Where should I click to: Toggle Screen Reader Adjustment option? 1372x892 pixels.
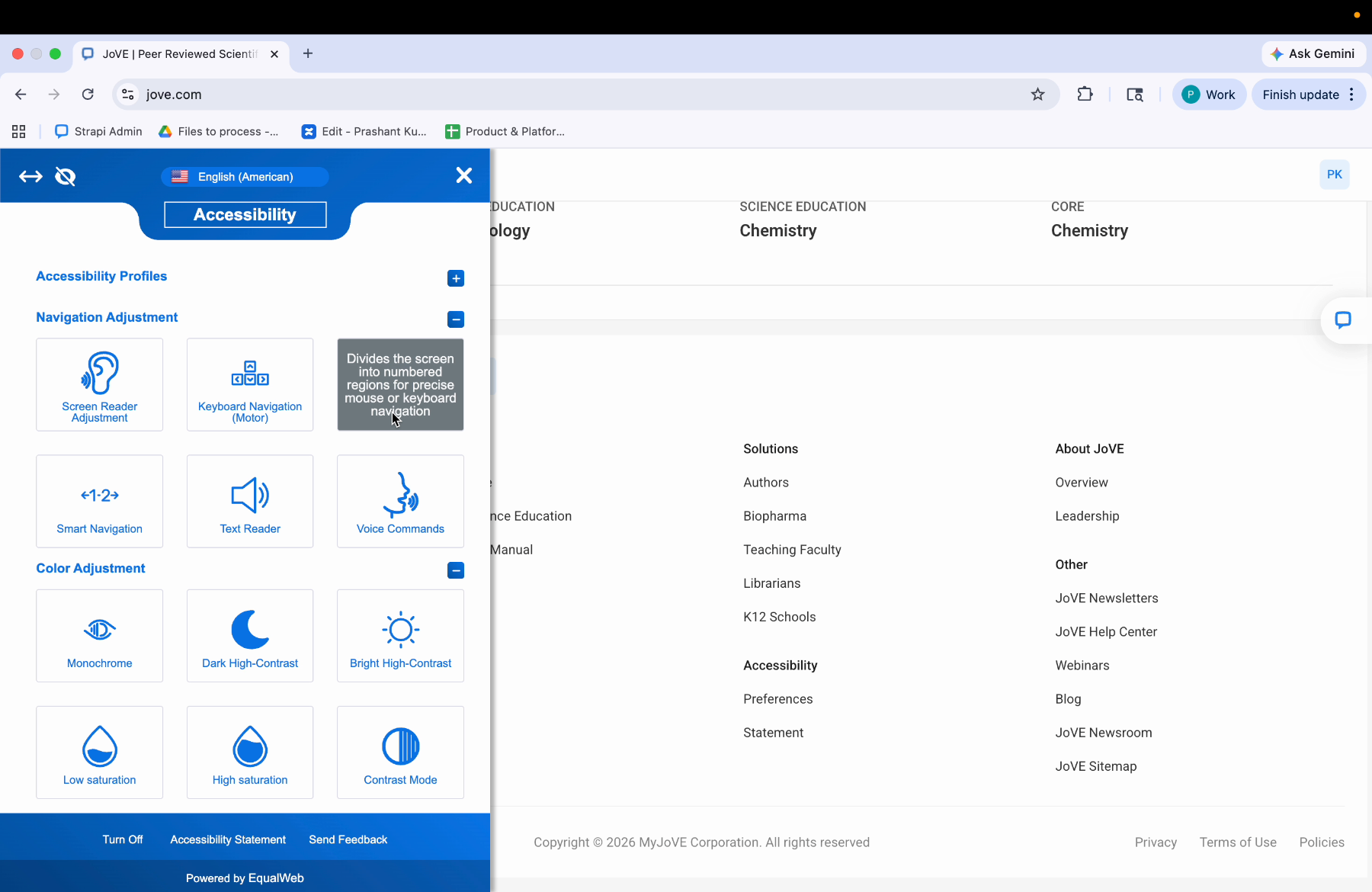[99, 385]
